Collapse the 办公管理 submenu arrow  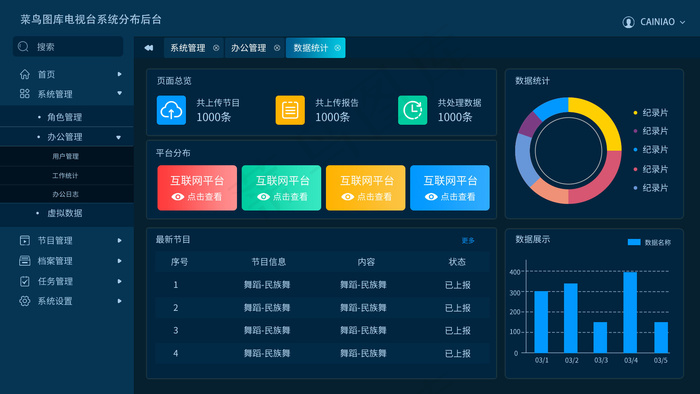(x=118, y=137)
